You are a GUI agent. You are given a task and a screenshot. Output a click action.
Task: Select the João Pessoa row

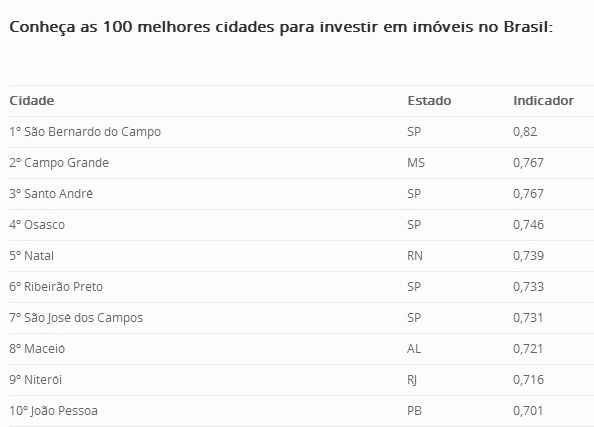302,411
